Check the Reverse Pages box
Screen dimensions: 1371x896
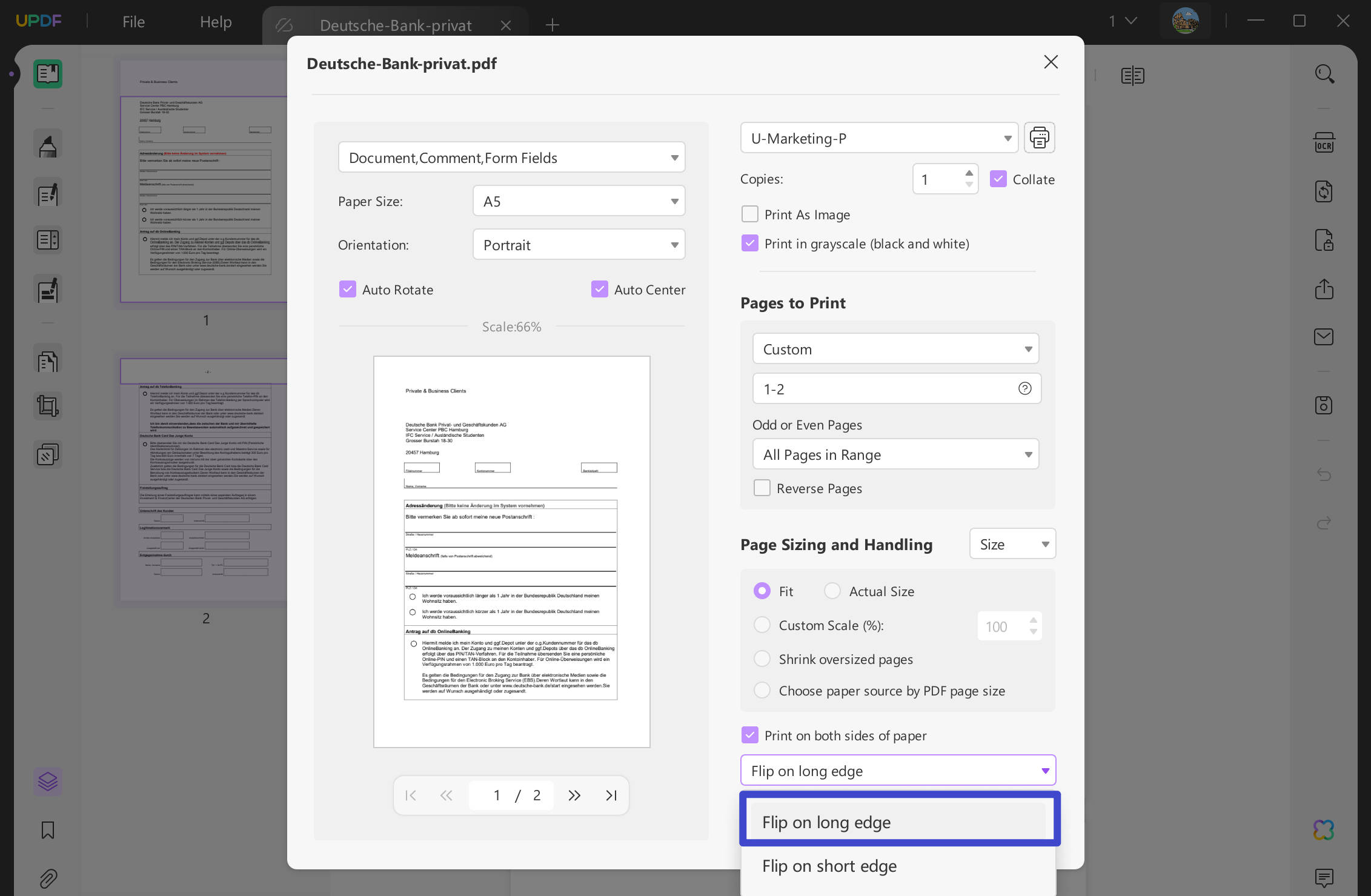coord(762,488)
